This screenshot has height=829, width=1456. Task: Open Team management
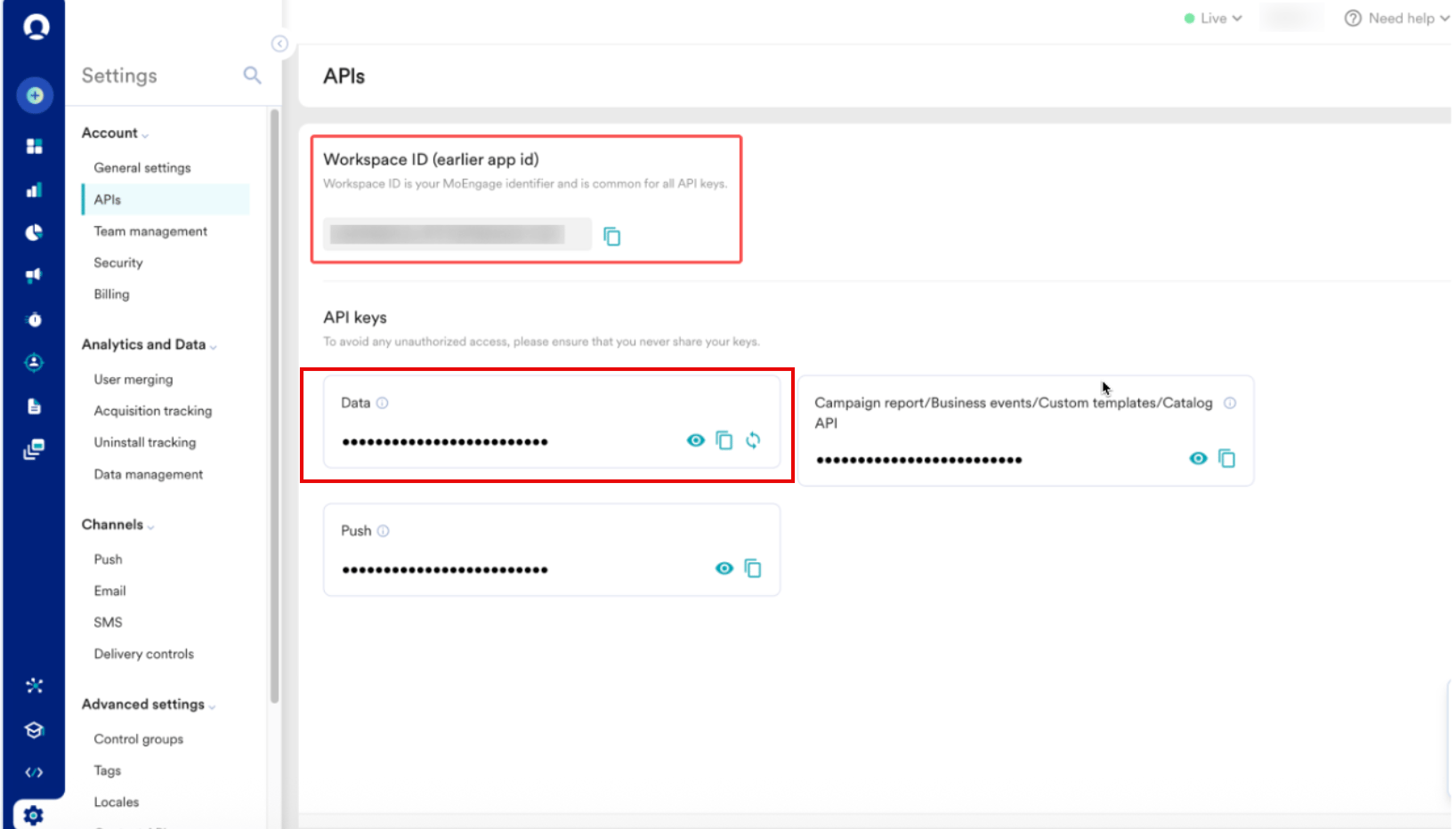click(150, 231)
